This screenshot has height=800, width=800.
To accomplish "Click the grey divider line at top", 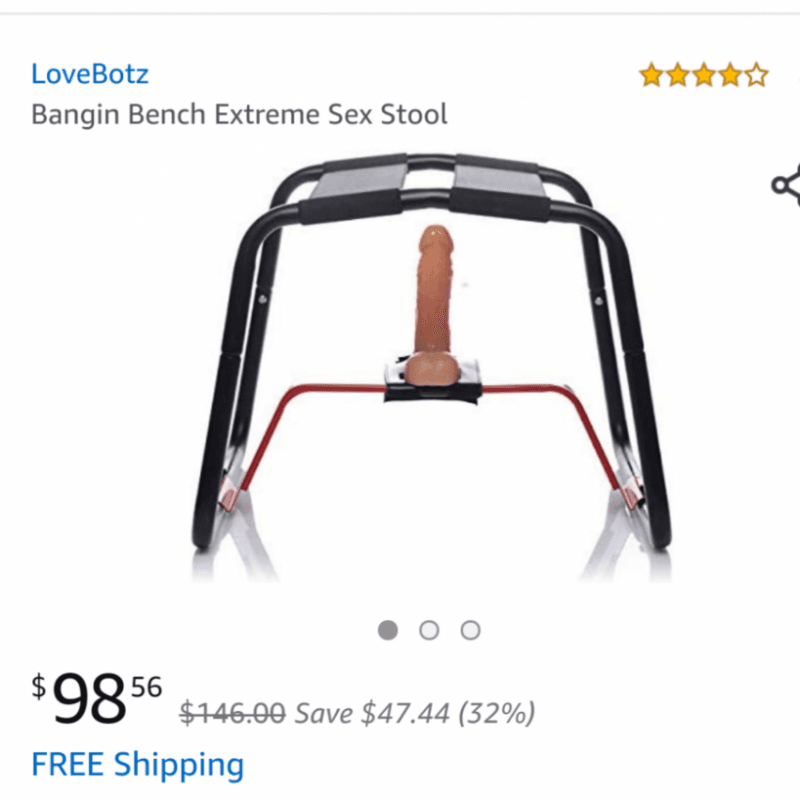I will point(400,14).
